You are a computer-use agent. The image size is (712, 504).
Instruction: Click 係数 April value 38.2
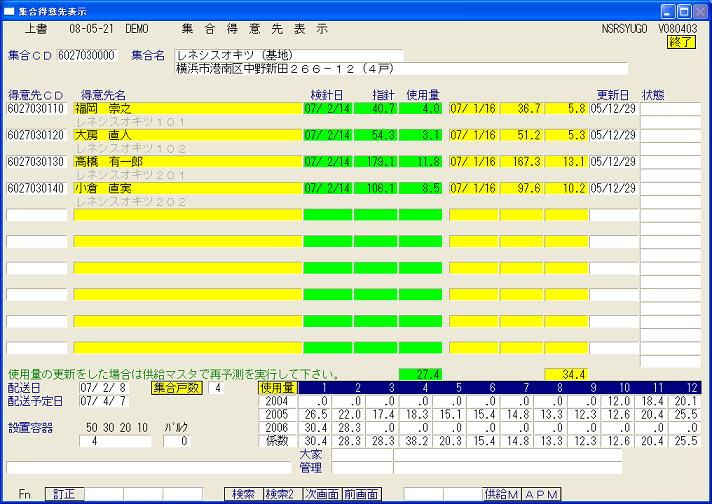[x=416, y=441]
